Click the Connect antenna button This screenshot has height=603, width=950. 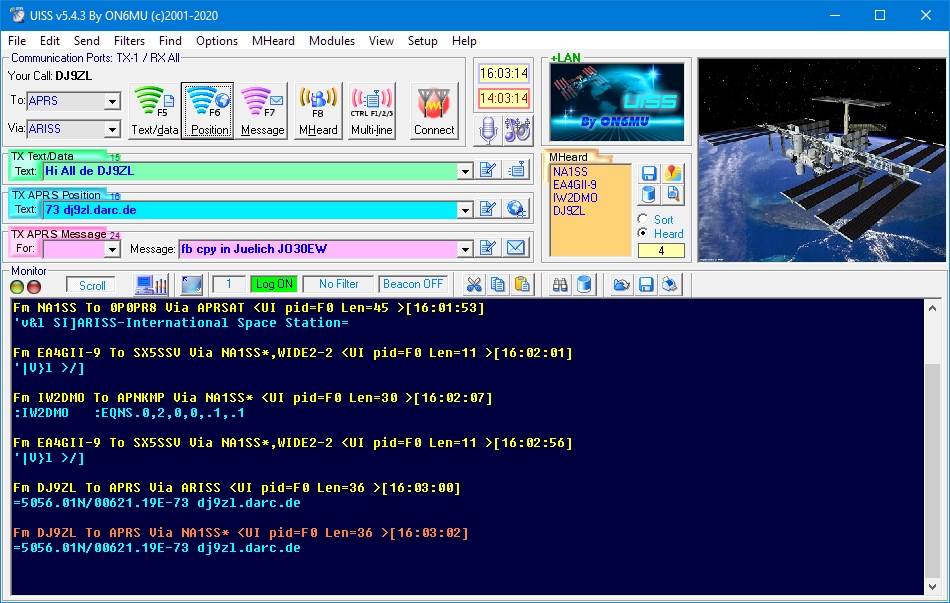tap(434, 111)
